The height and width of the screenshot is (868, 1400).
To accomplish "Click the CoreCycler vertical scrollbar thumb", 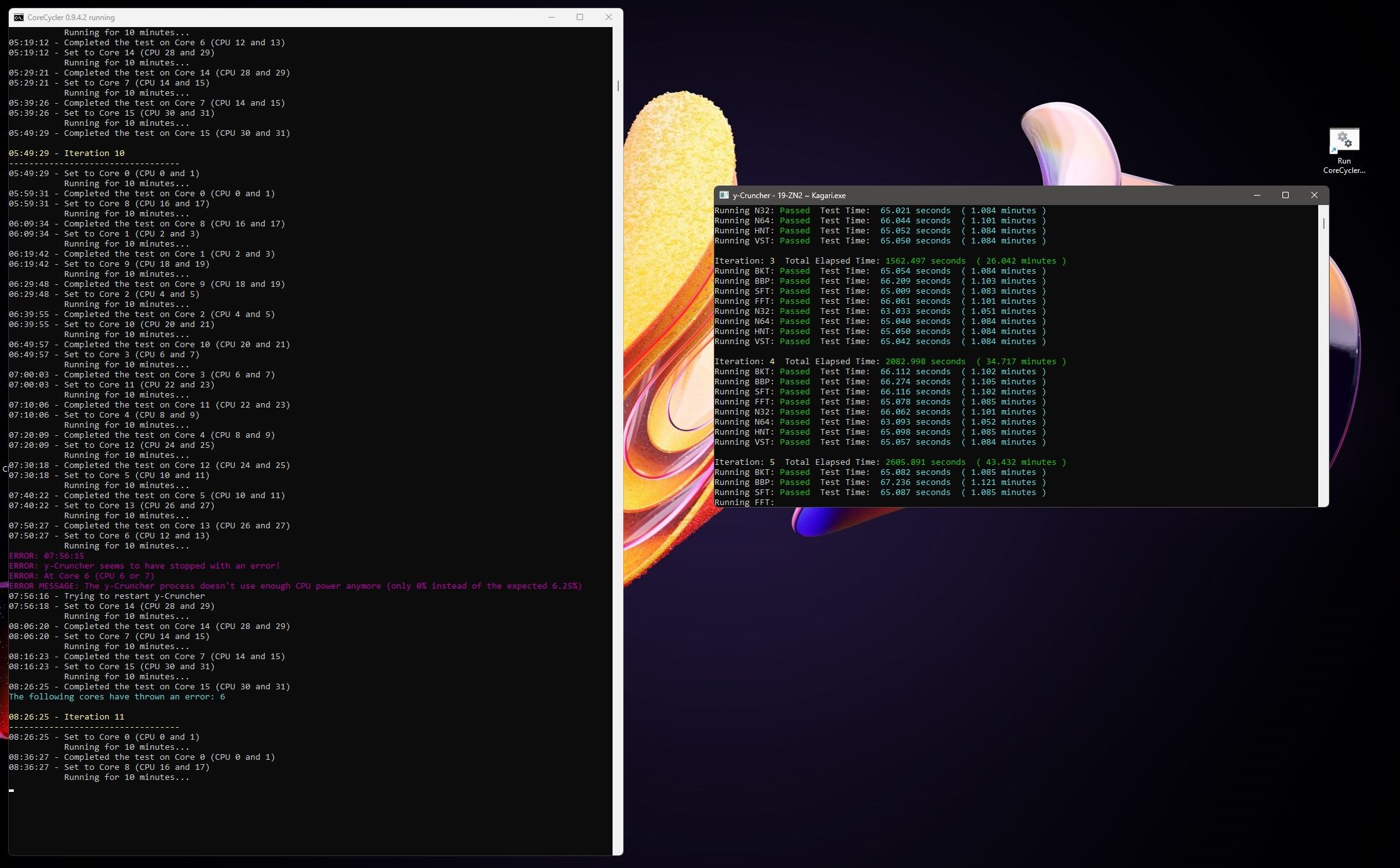I will pos(618,86).
